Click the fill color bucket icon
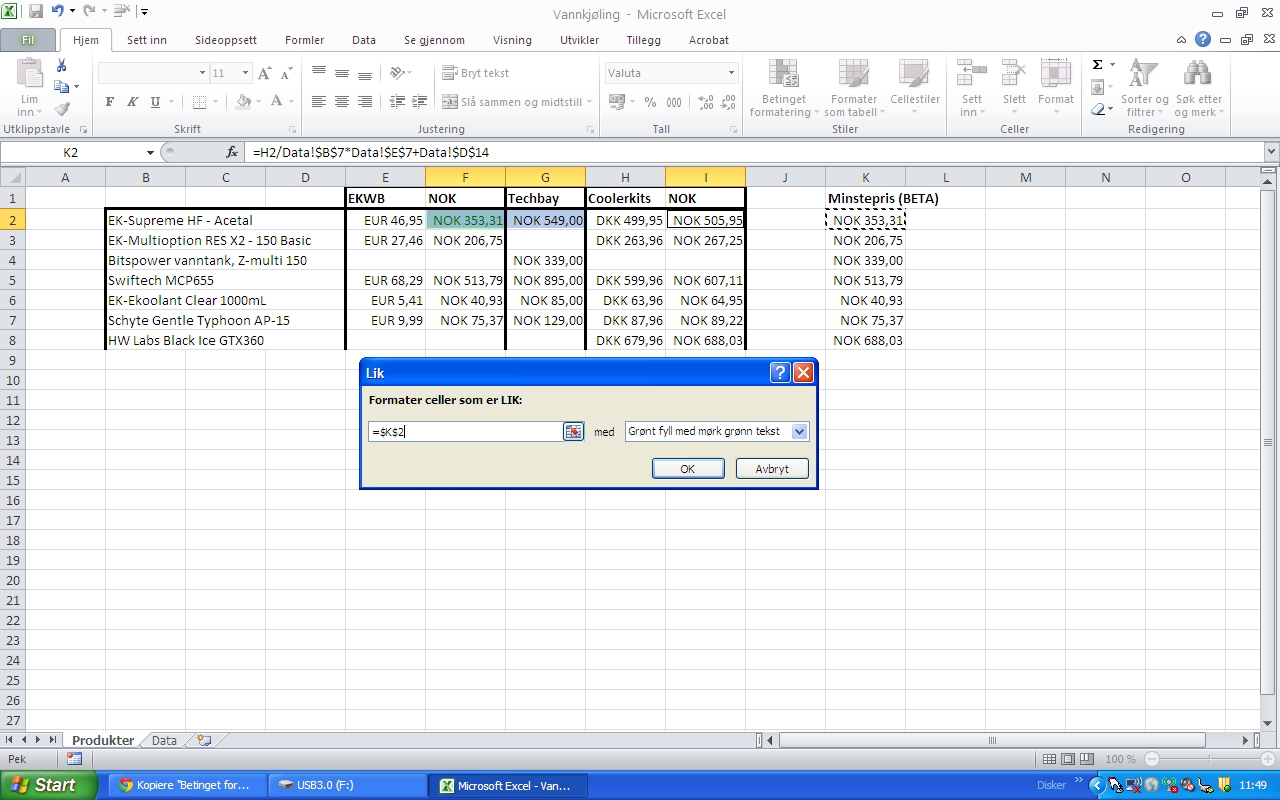Viewport: 1280px width, 800px height. pos(243,102)
